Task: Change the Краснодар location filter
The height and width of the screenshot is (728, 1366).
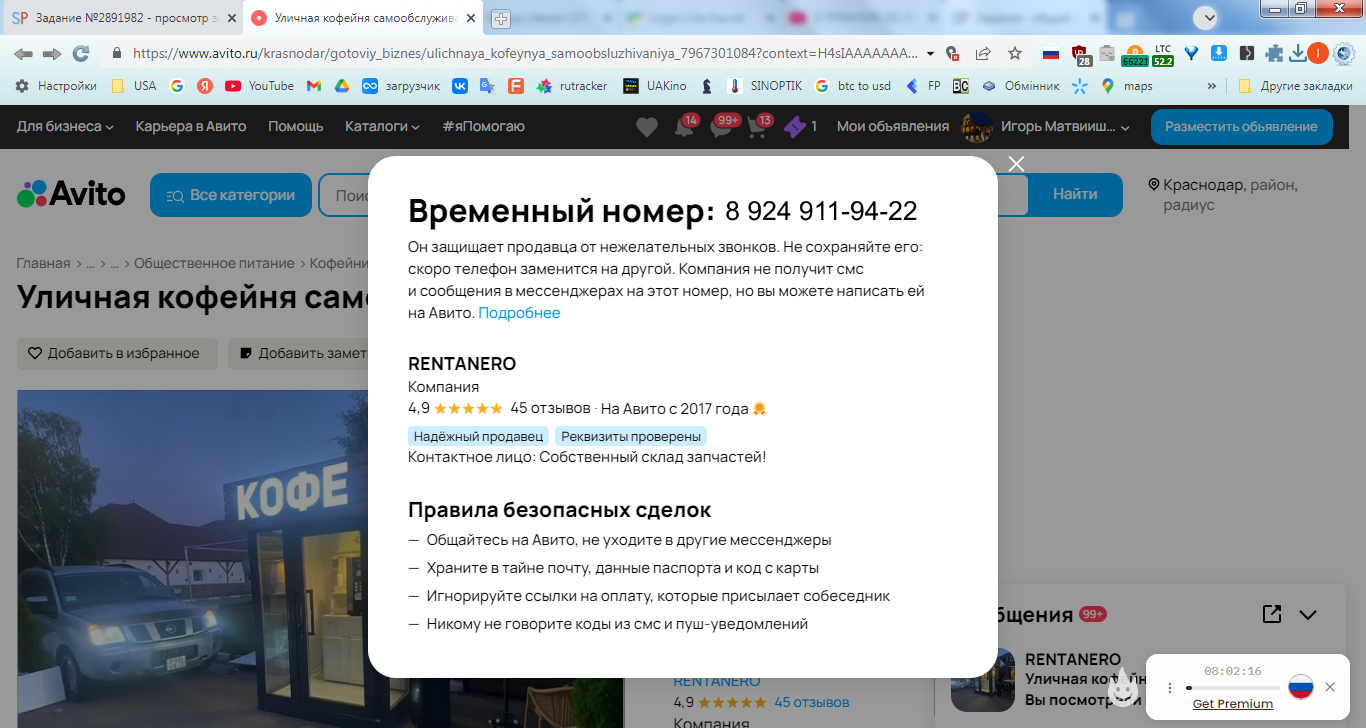Action: (x=1223, y=195)
